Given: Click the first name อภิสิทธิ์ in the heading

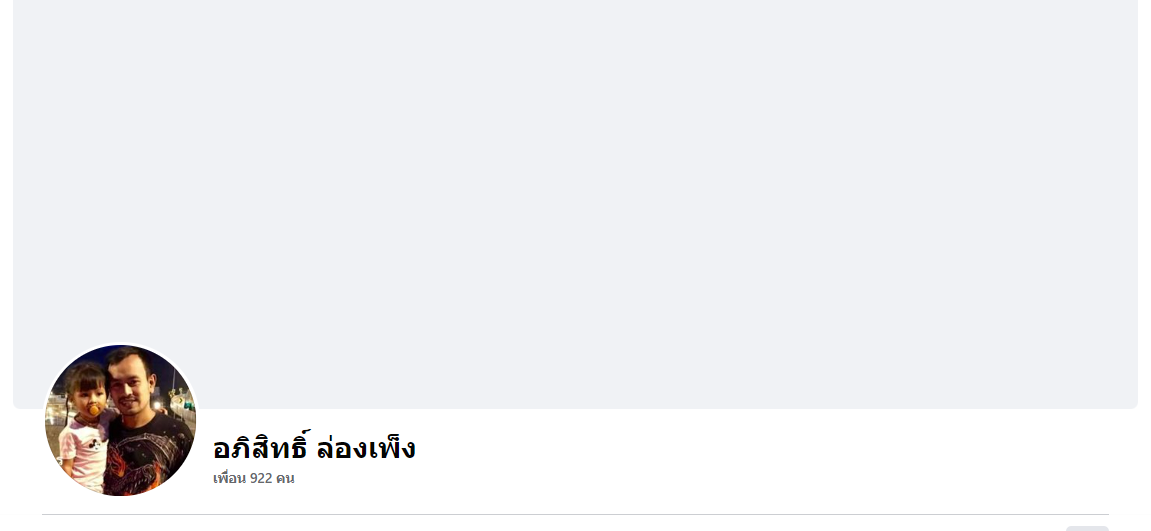Looking at the screenshot, I should click(260, 447).
